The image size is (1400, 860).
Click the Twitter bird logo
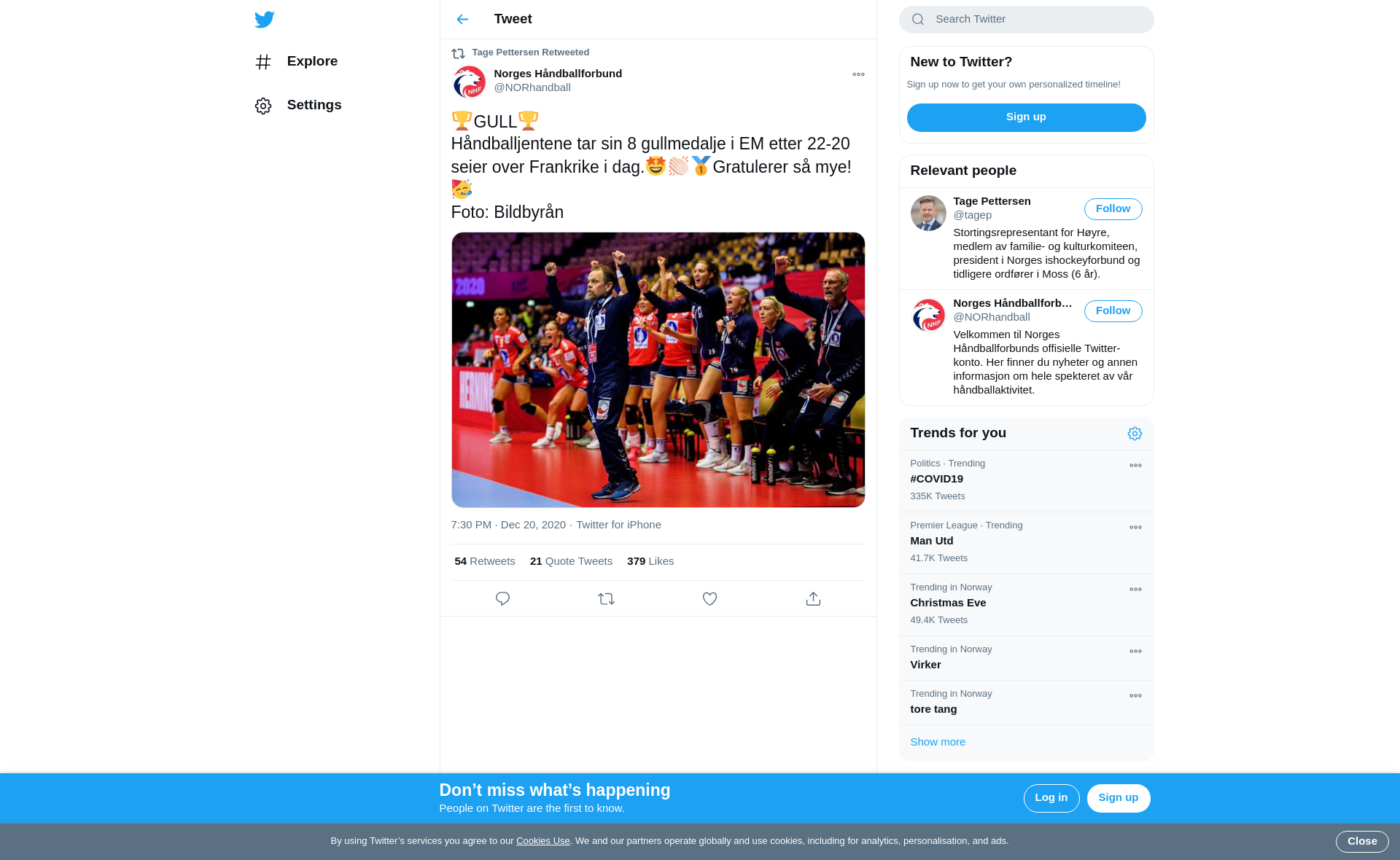click(264, 20)
